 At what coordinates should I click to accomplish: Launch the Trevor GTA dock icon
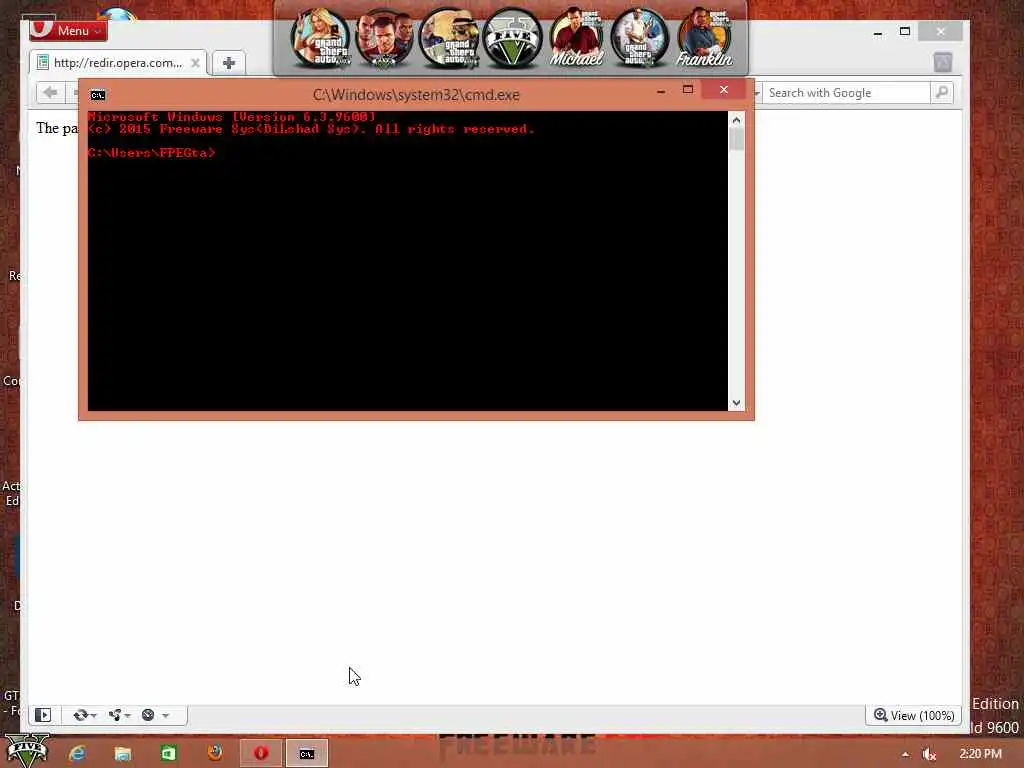tap(639, 38)
